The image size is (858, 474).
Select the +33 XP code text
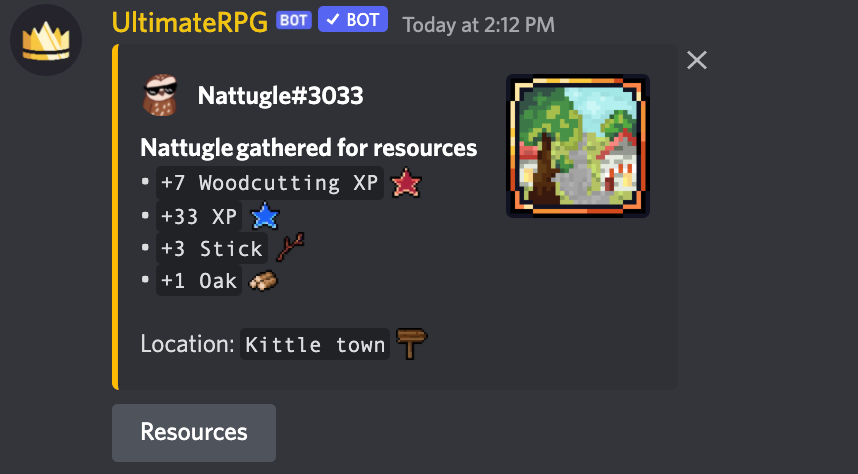199,216
